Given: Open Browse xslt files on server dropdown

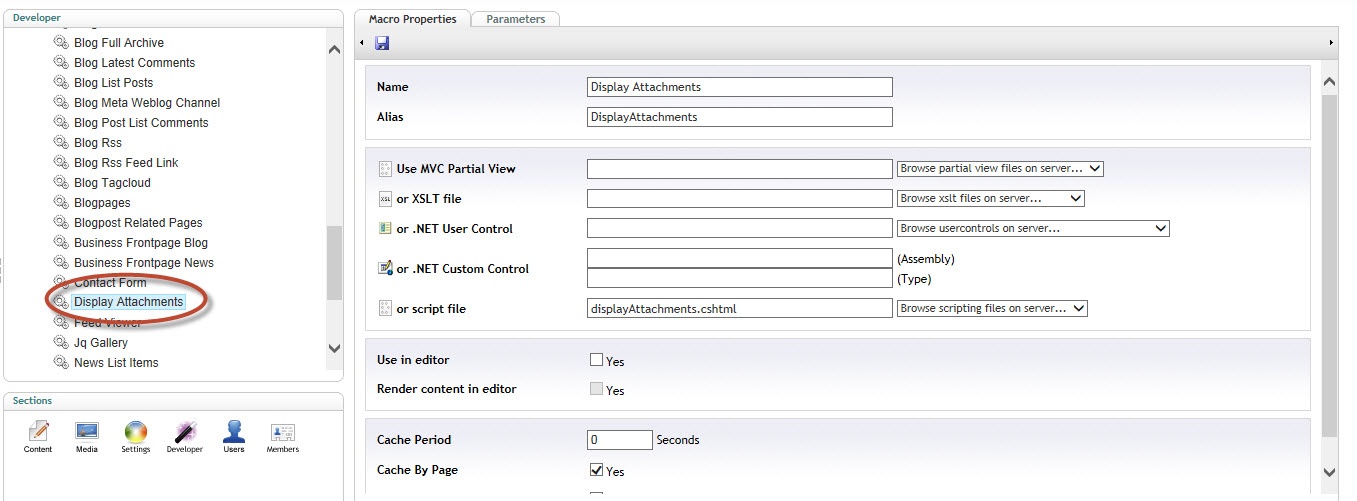Looking at the screenshot, I should (x=991, y=198).
